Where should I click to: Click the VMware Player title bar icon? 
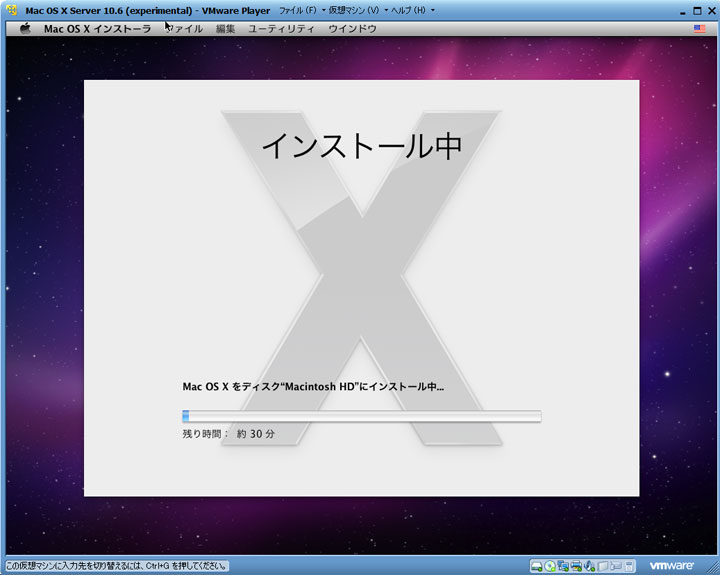11,10
